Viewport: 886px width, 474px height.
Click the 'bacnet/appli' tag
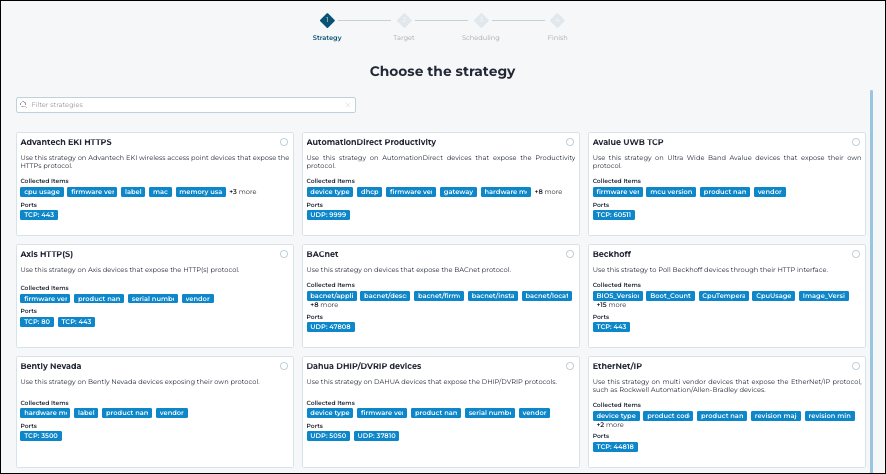pyautogui.click(x=331, y=296)
